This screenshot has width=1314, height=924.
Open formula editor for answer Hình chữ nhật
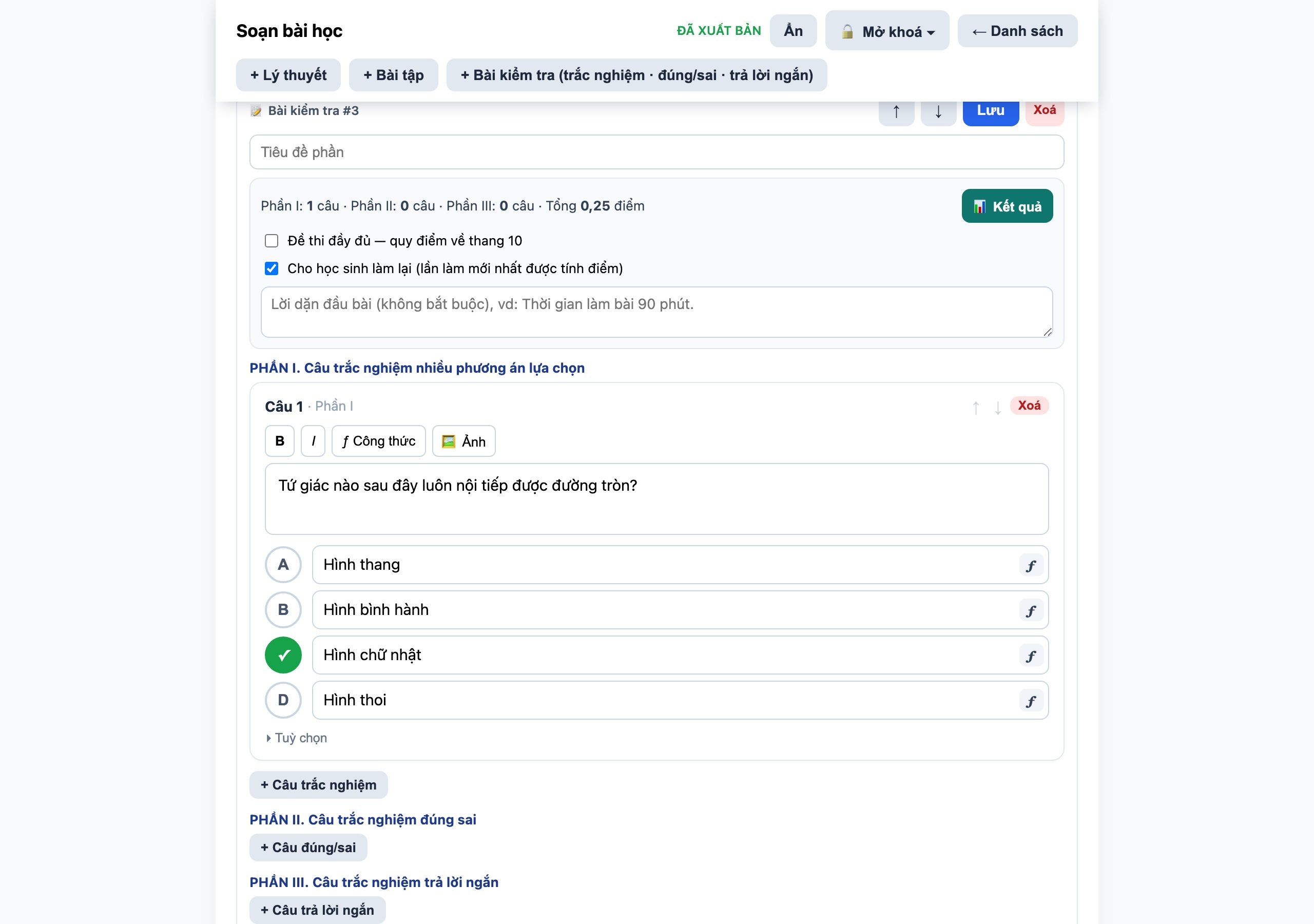click(1031, 656)
